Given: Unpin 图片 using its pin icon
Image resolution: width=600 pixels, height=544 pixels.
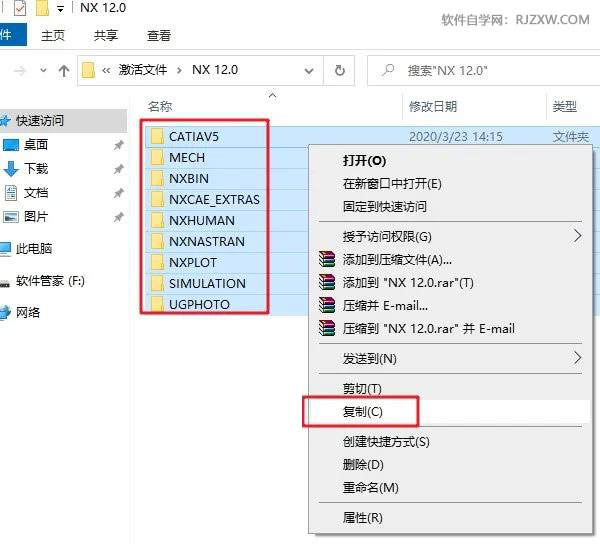Looking at the screenshot, I should pyautogui.click(x=119, y=217).
